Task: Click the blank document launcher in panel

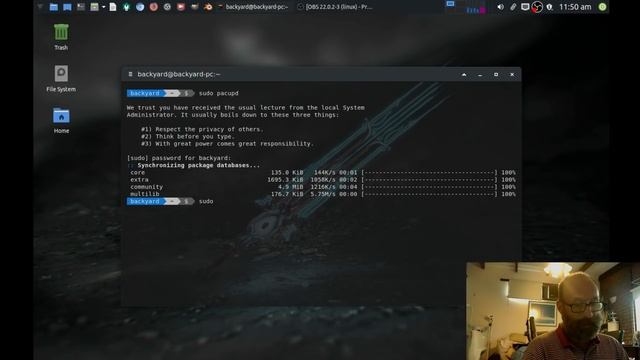Action: click(x=113, y=7)
